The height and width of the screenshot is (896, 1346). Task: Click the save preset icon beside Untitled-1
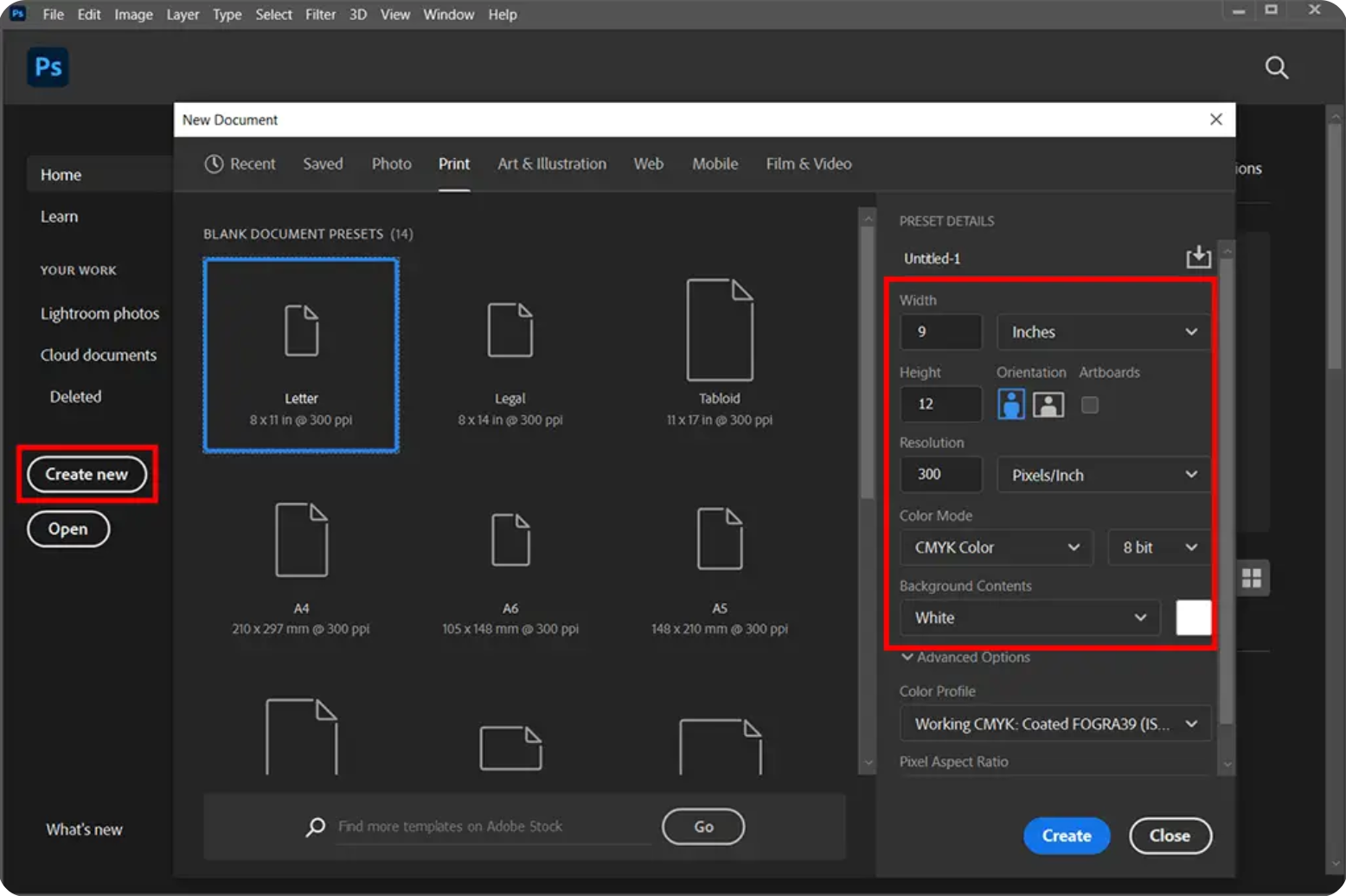coord(1198,256)
